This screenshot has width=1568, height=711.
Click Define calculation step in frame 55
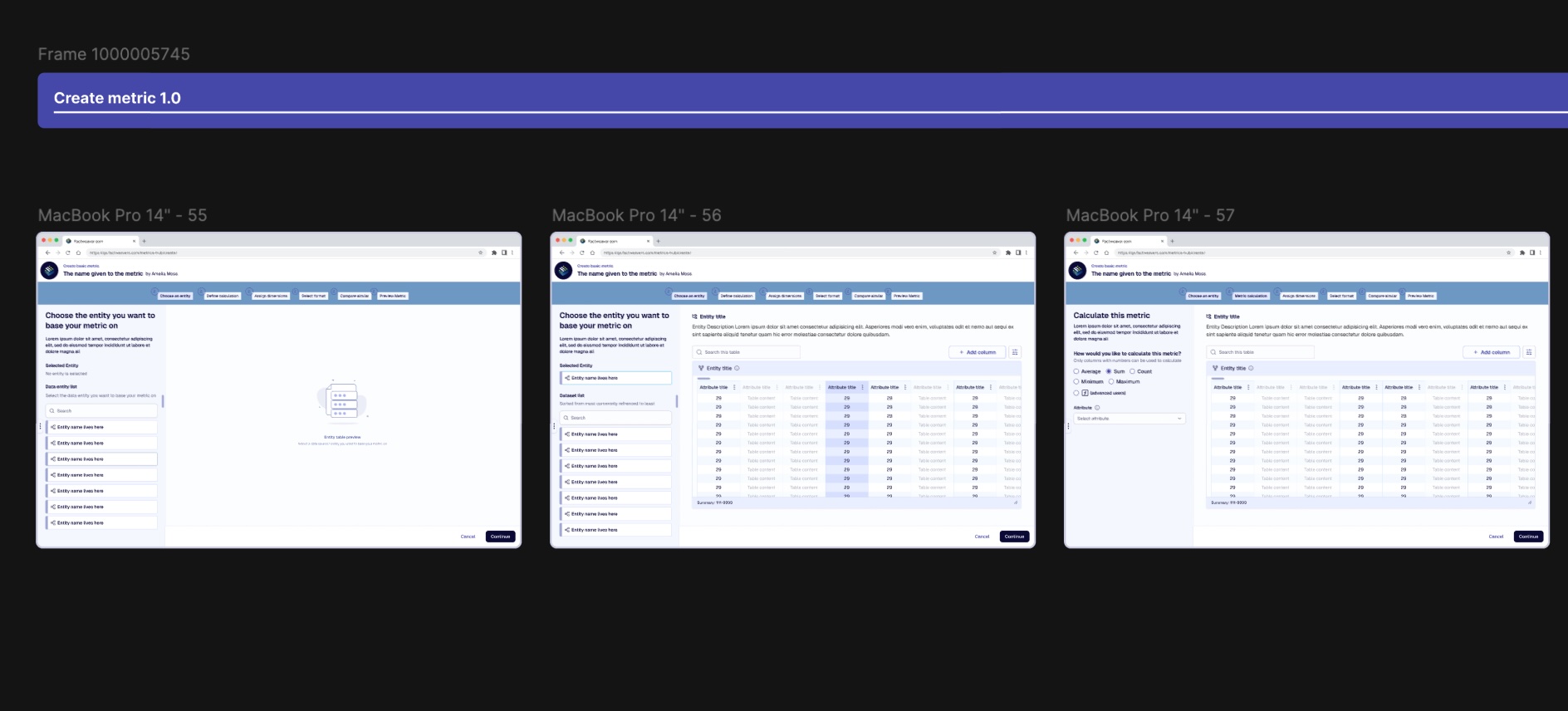click(223, 296)
